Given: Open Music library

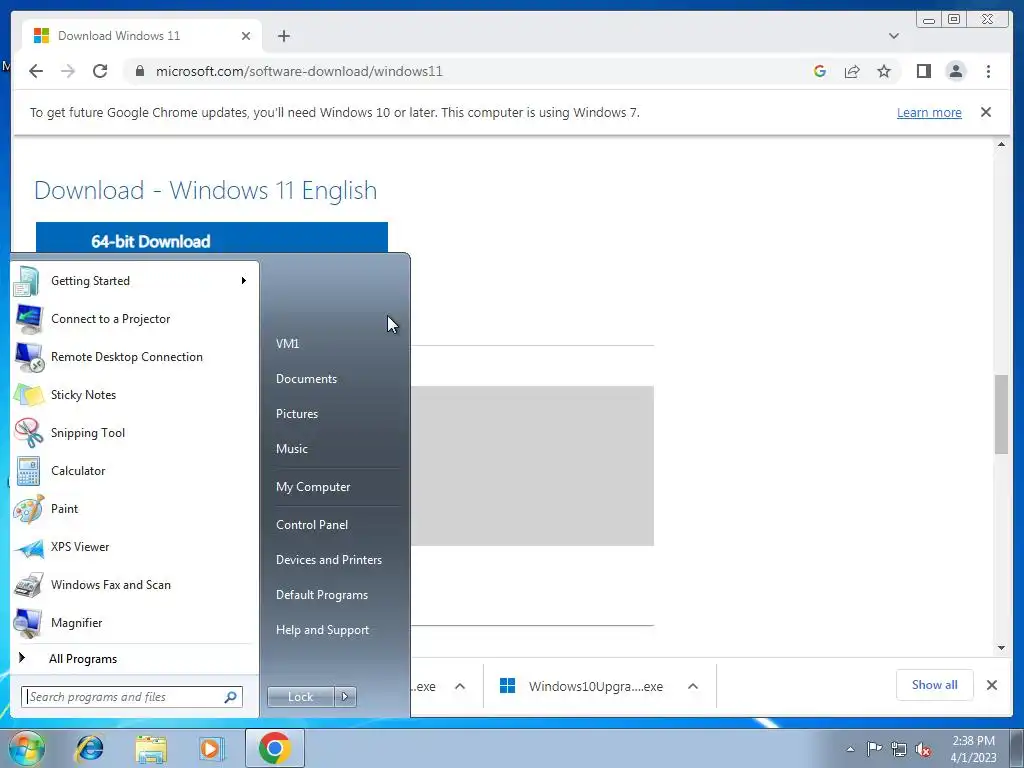Looking at the screenshot, I should click(x=292, y=449).
